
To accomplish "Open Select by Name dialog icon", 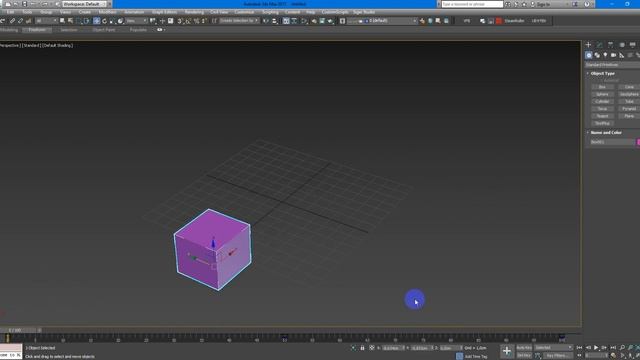I will point(70,20).
